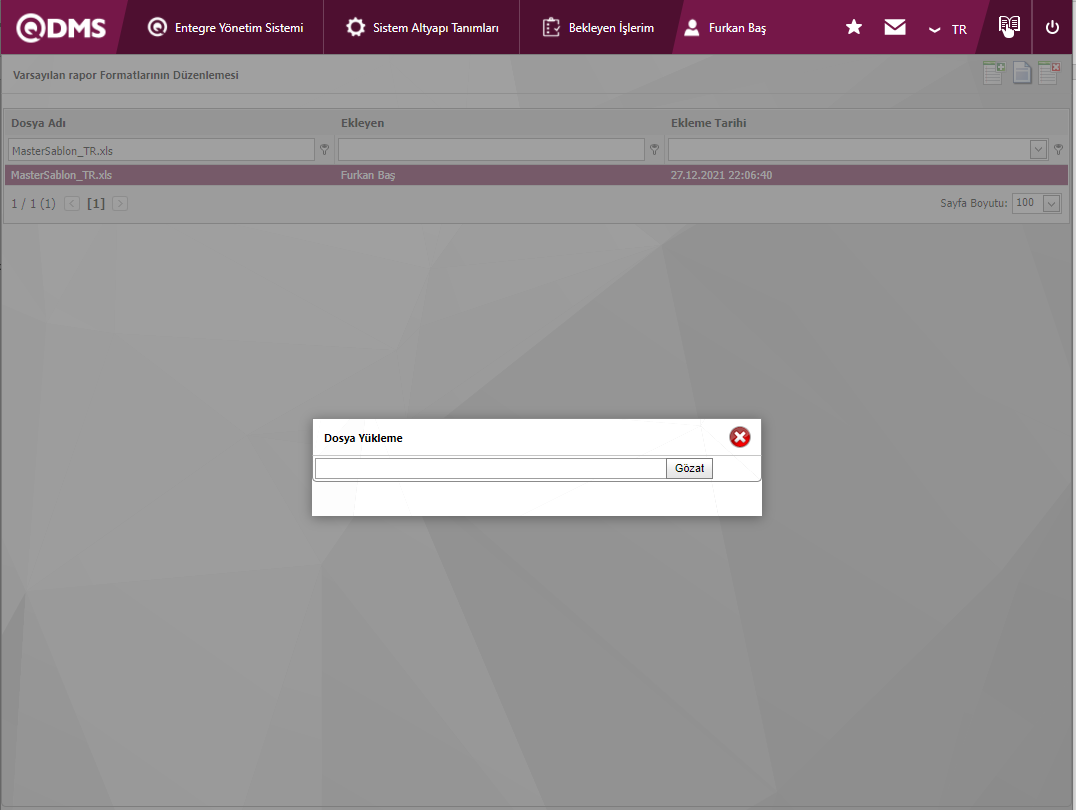Select page [1] in pager
Screen dimensions: 1076x810
[96, 203]
